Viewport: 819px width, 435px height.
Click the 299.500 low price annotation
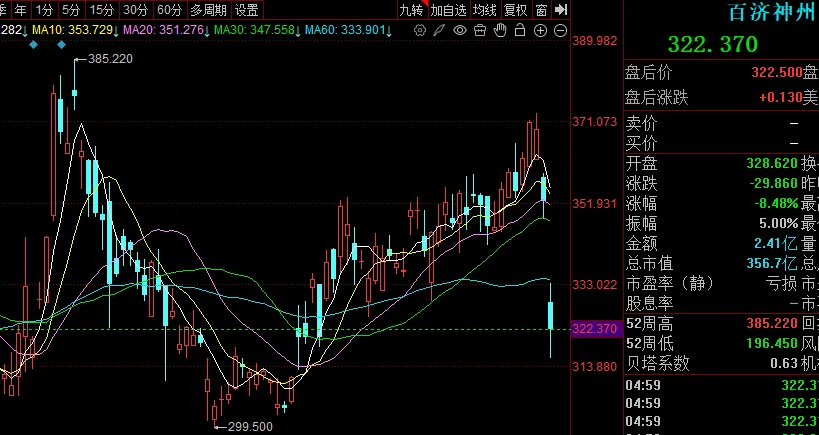(x=250, y=427)
